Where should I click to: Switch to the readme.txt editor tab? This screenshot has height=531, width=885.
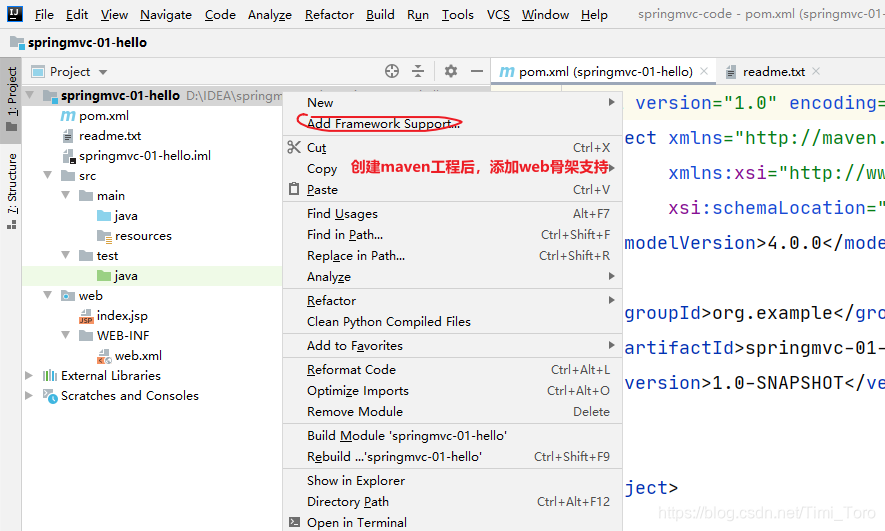point(774,72)
